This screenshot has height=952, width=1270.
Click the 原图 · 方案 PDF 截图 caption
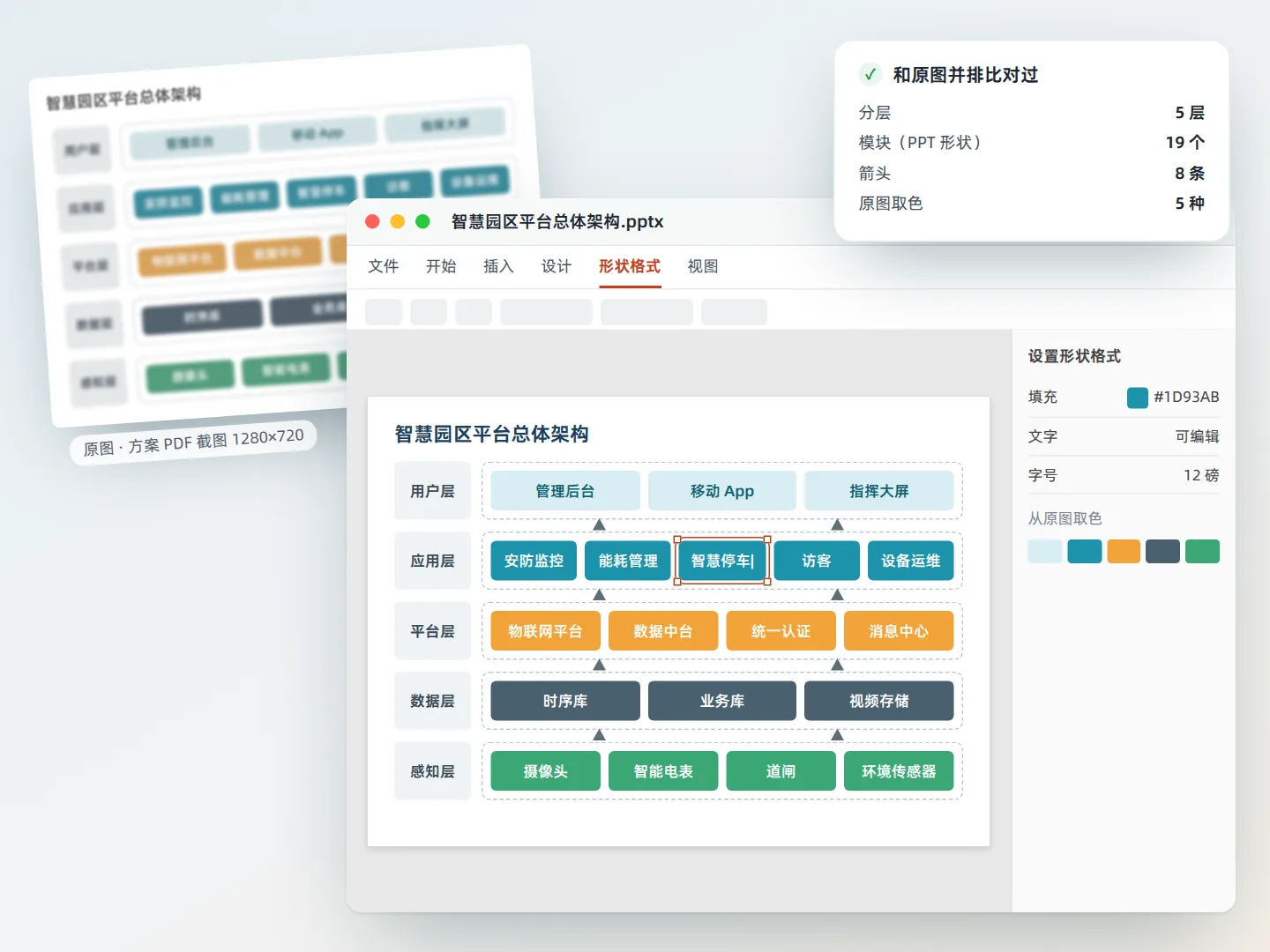point(193,442)
